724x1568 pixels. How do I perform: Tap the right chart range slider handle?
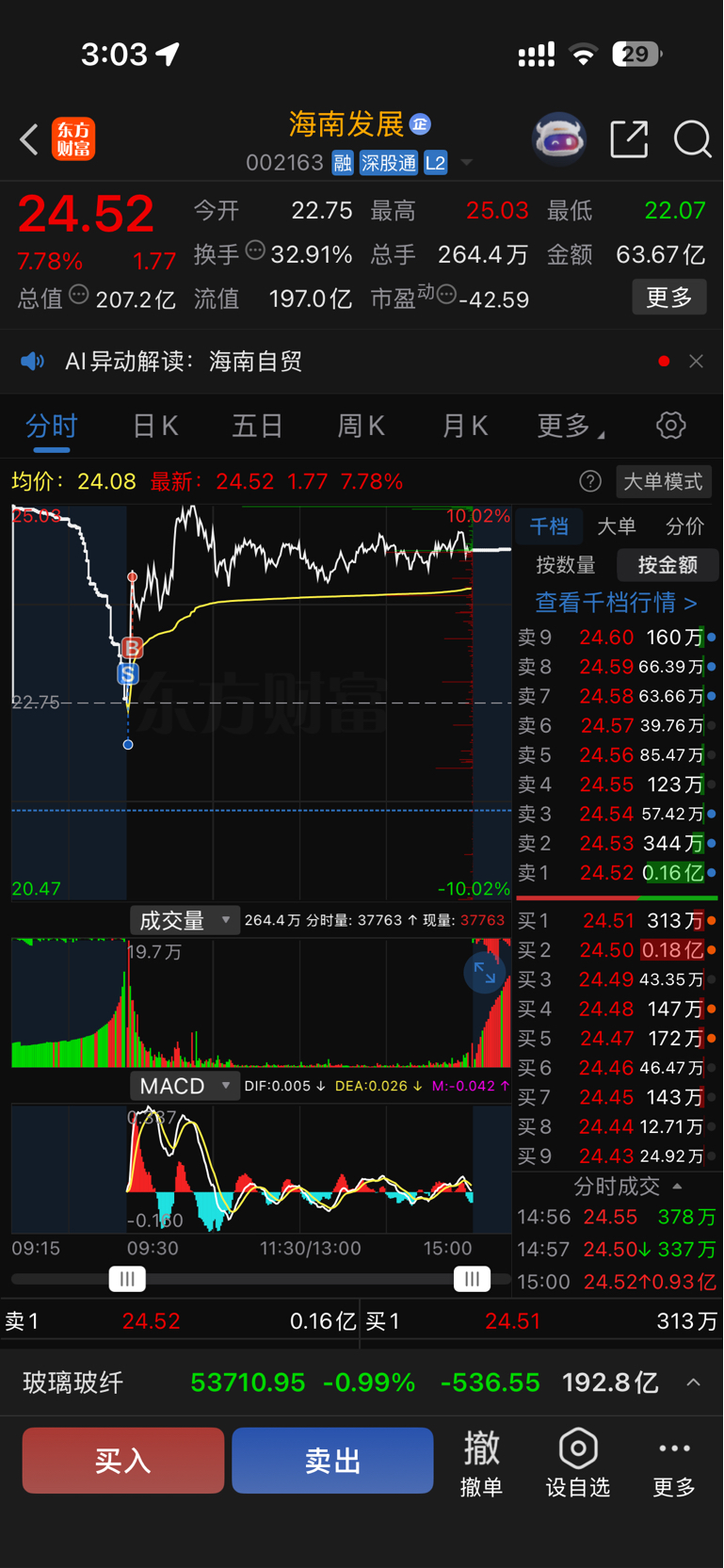(472, 1279)
